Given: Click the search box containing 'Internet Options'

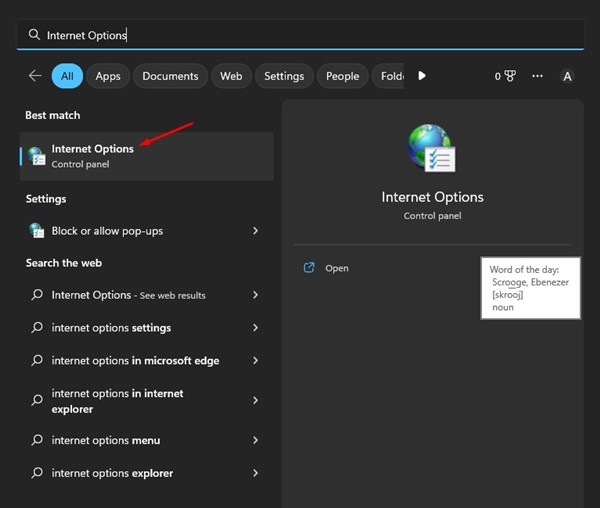Looking at the screenshot, I should click(300, 35).
